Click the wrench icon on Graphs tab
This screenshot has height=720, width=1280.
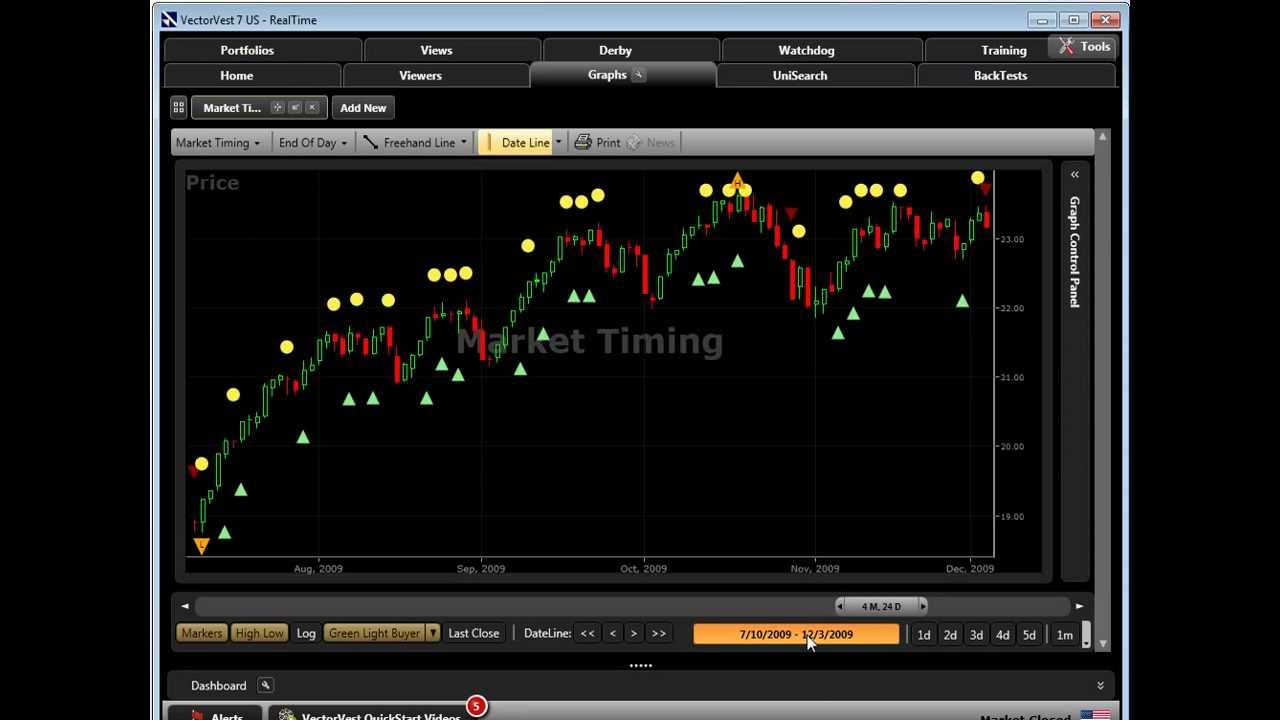(639, 75)
